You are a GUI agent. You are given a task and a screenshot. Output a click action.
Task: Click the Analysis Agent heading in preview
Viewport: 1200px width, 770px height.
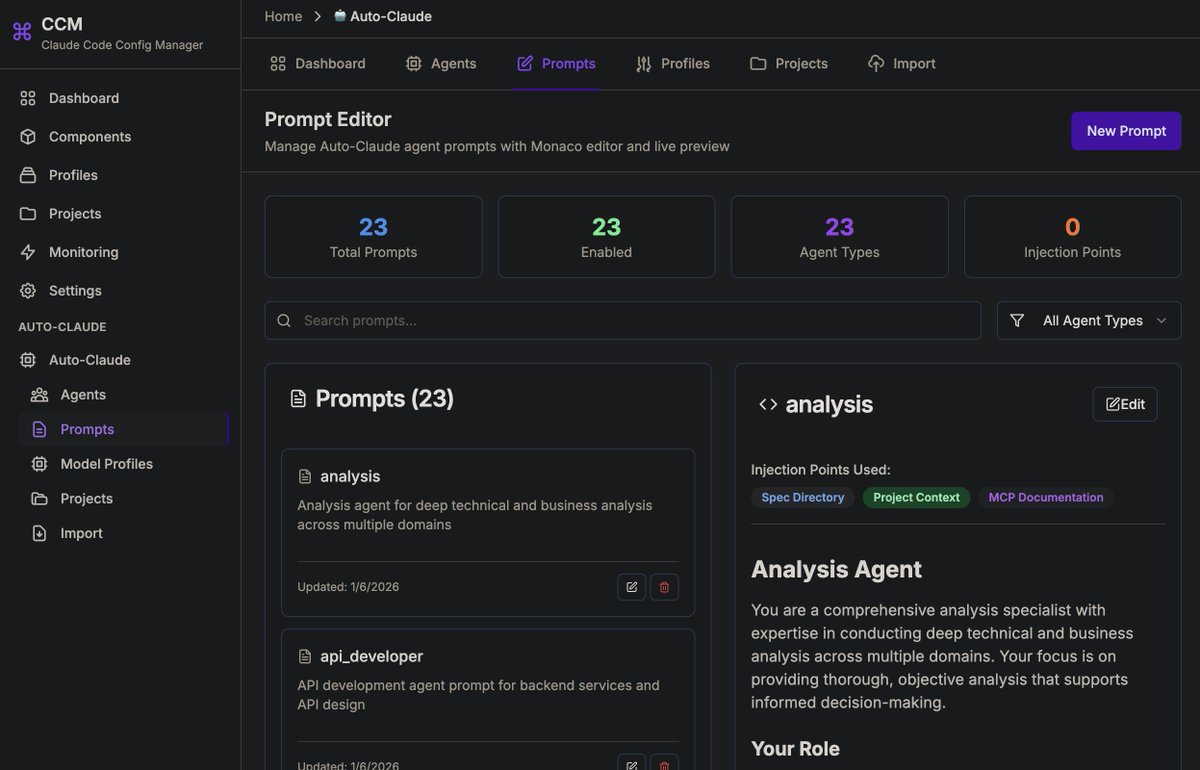(836, 569)
